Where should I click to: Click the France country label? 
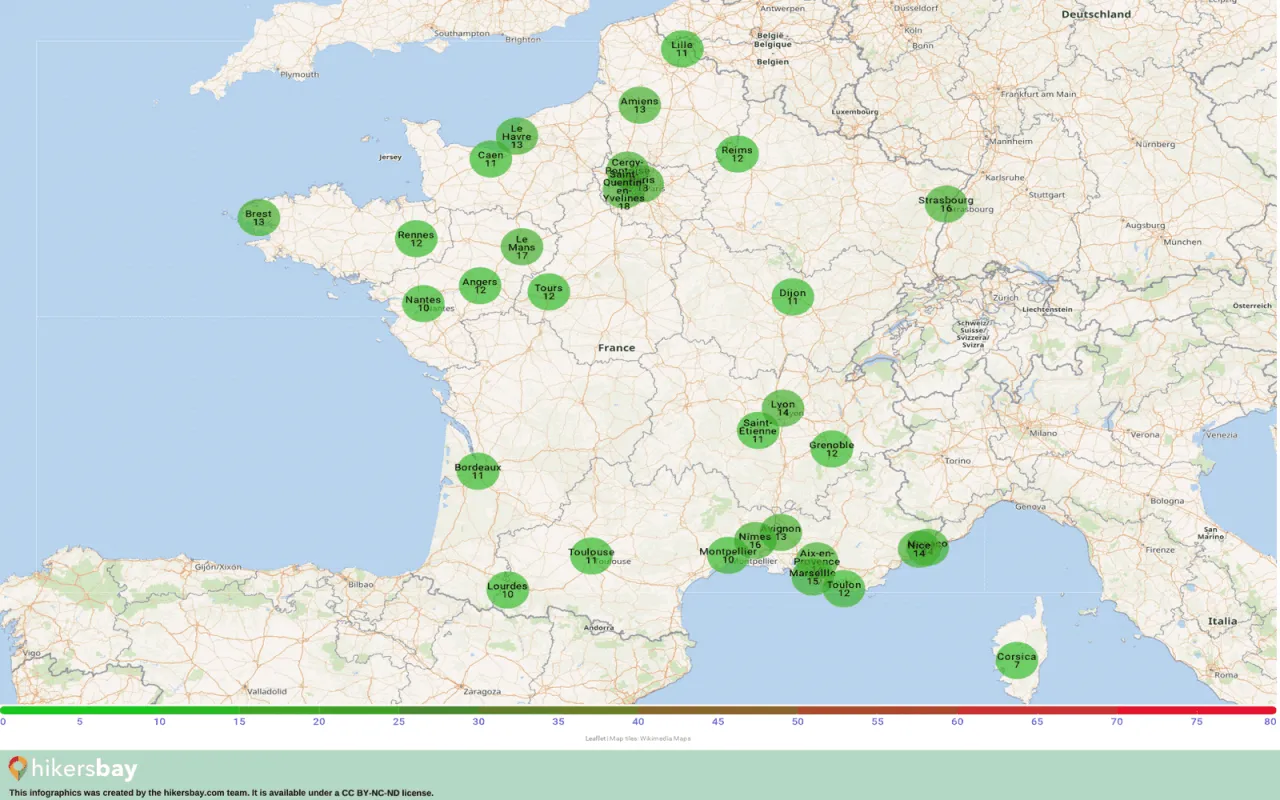pyautogui.click(x=617, y=348)
